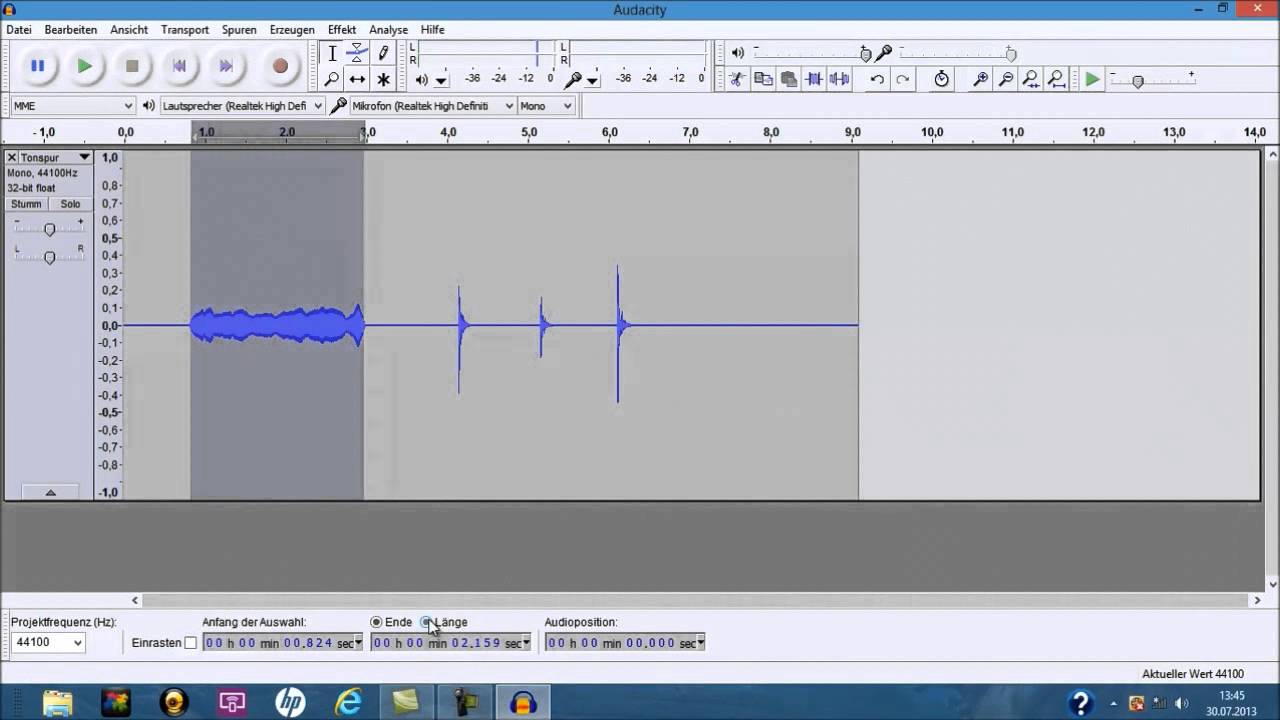Start recording with the Record button
The image size is (1280, 720).
coord(280,66)
